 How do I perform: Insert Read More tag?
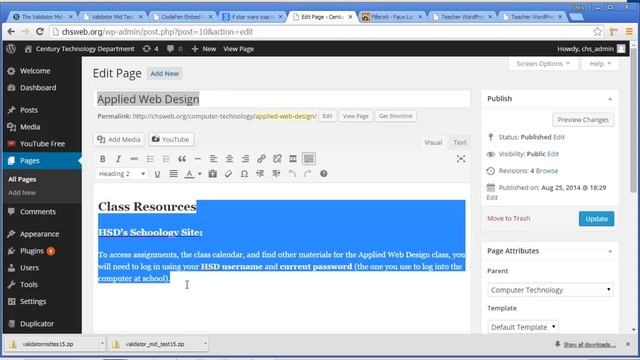[x=293, y=159]
